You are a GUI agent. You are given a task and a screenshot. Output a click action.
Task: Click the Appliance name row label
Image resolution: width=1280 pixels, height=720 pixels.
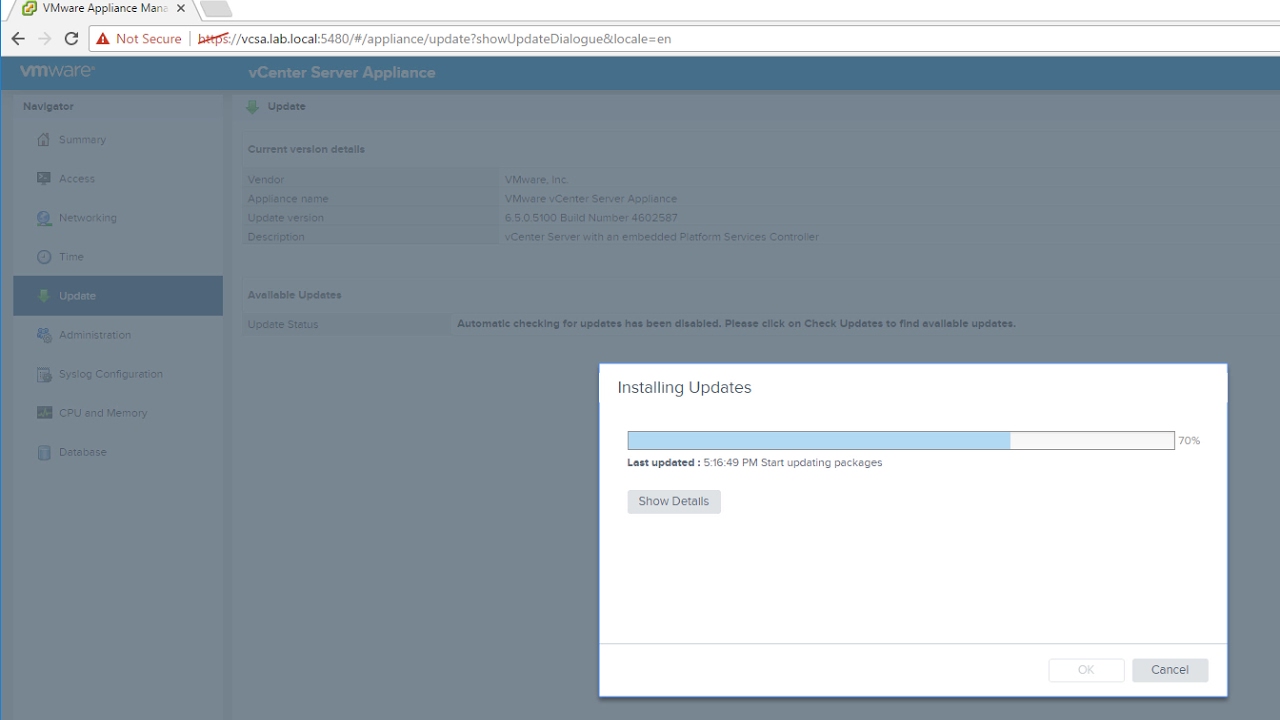(x=288, y=199)
